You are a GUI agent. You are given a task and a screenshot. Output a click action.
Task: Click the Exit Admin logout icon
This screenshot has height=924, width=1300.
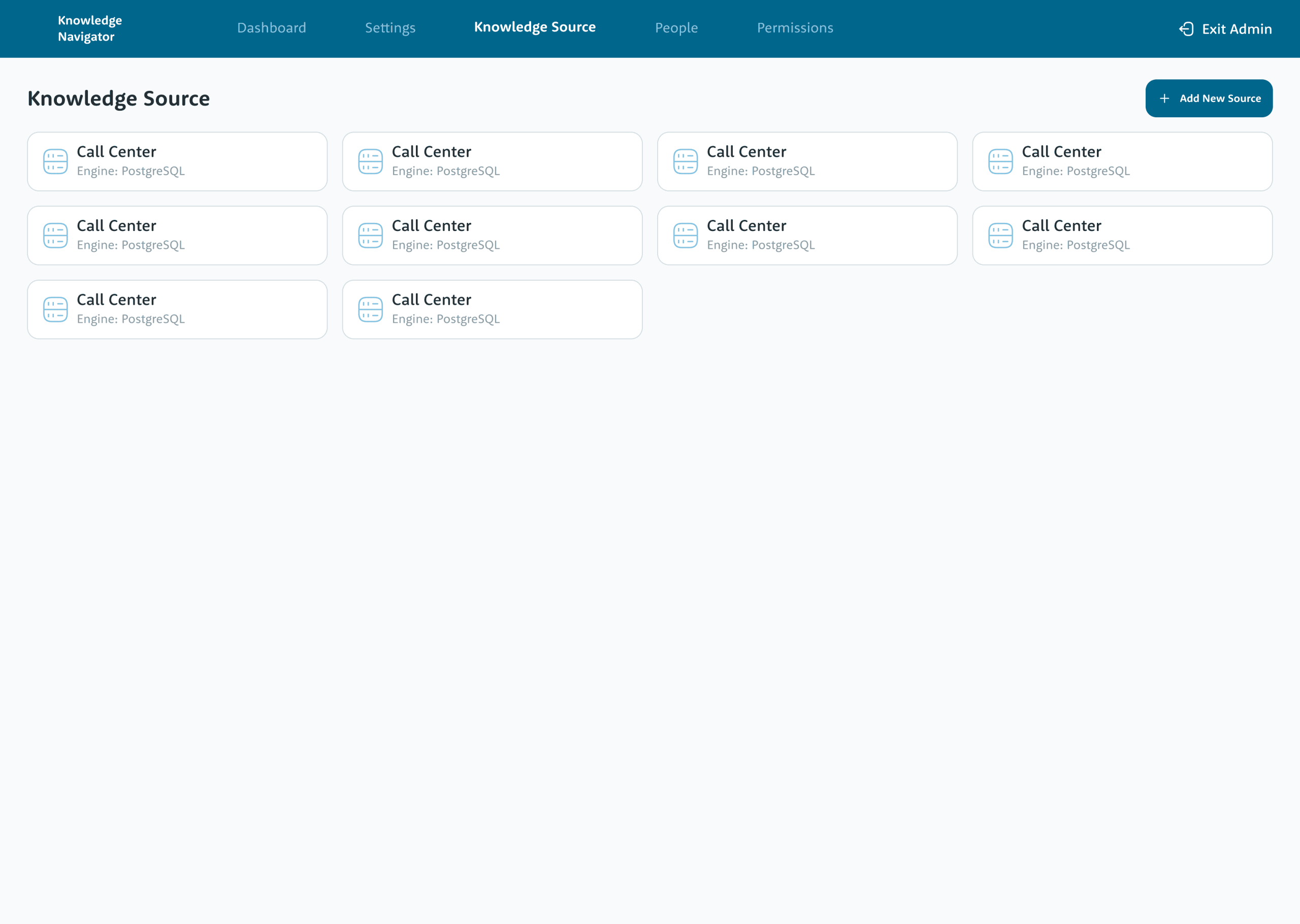click(x=1186, y=29)
